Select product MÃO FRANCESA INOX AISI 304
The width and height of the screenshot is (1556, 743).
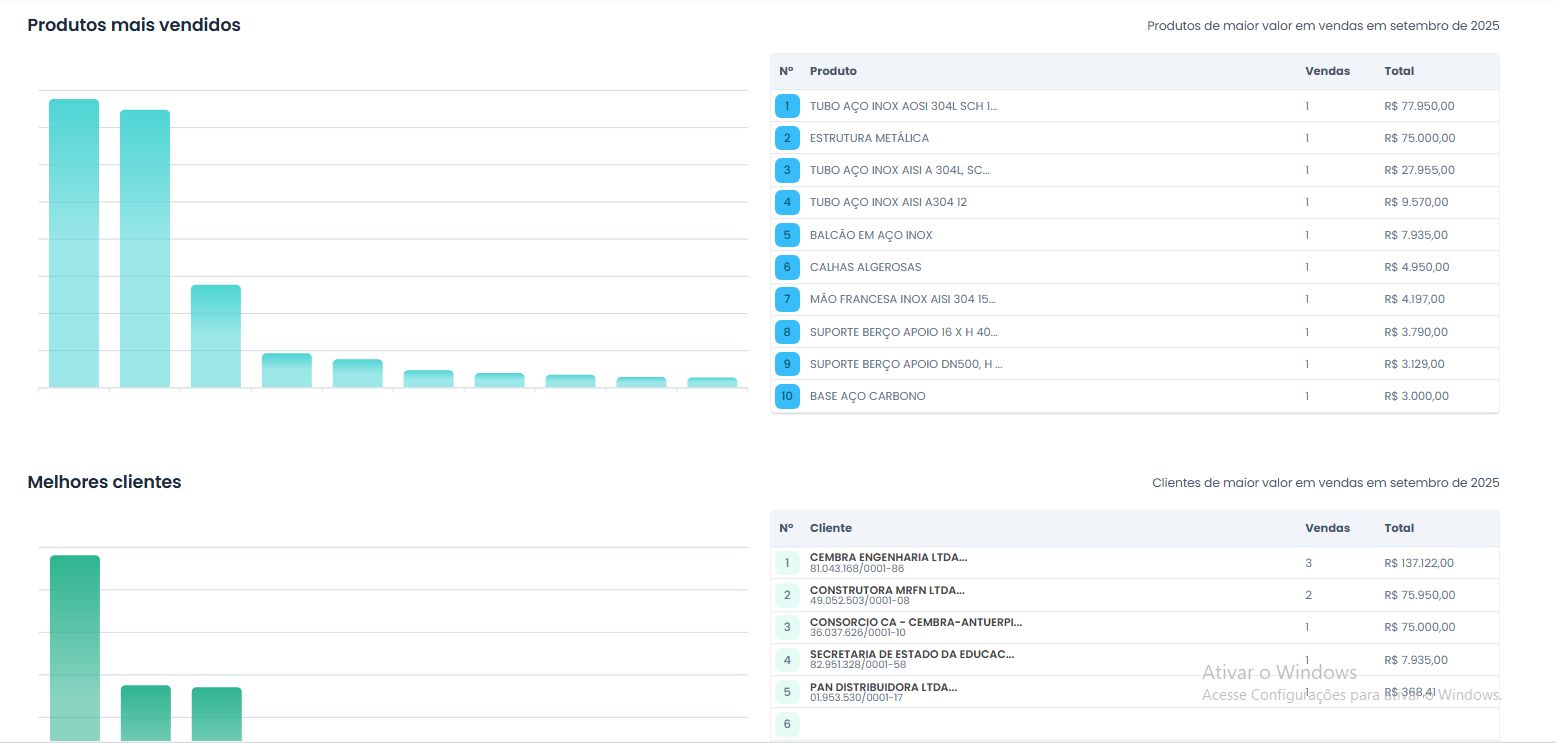(x=903, y=299)
